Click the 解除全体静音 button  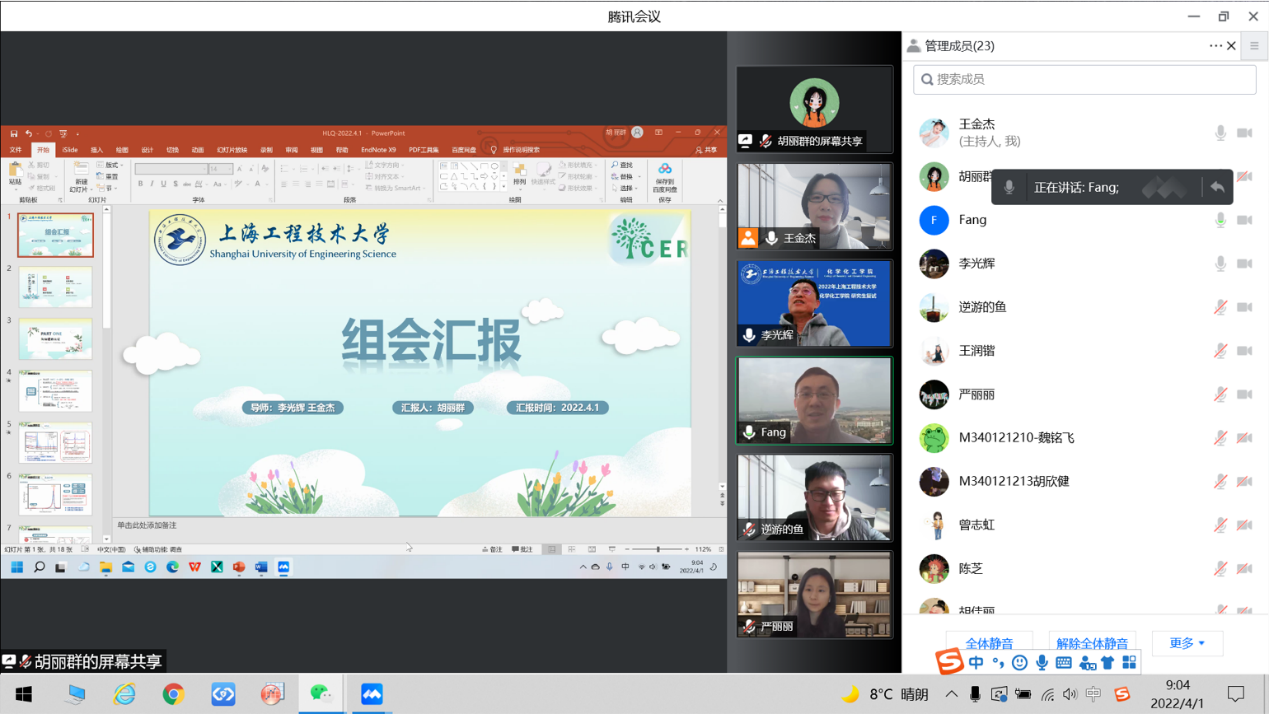tap(1092, 643)
